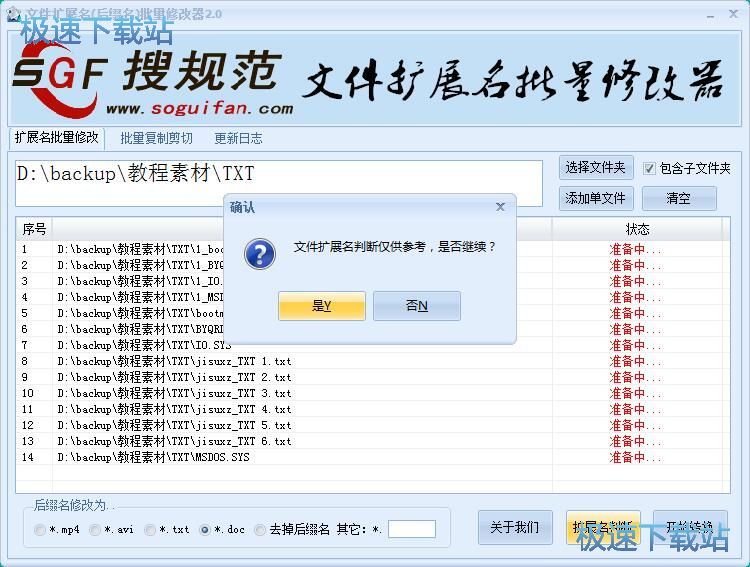Select the *.doc radio option
750x567 pixels.
click(x=205, y=530)
